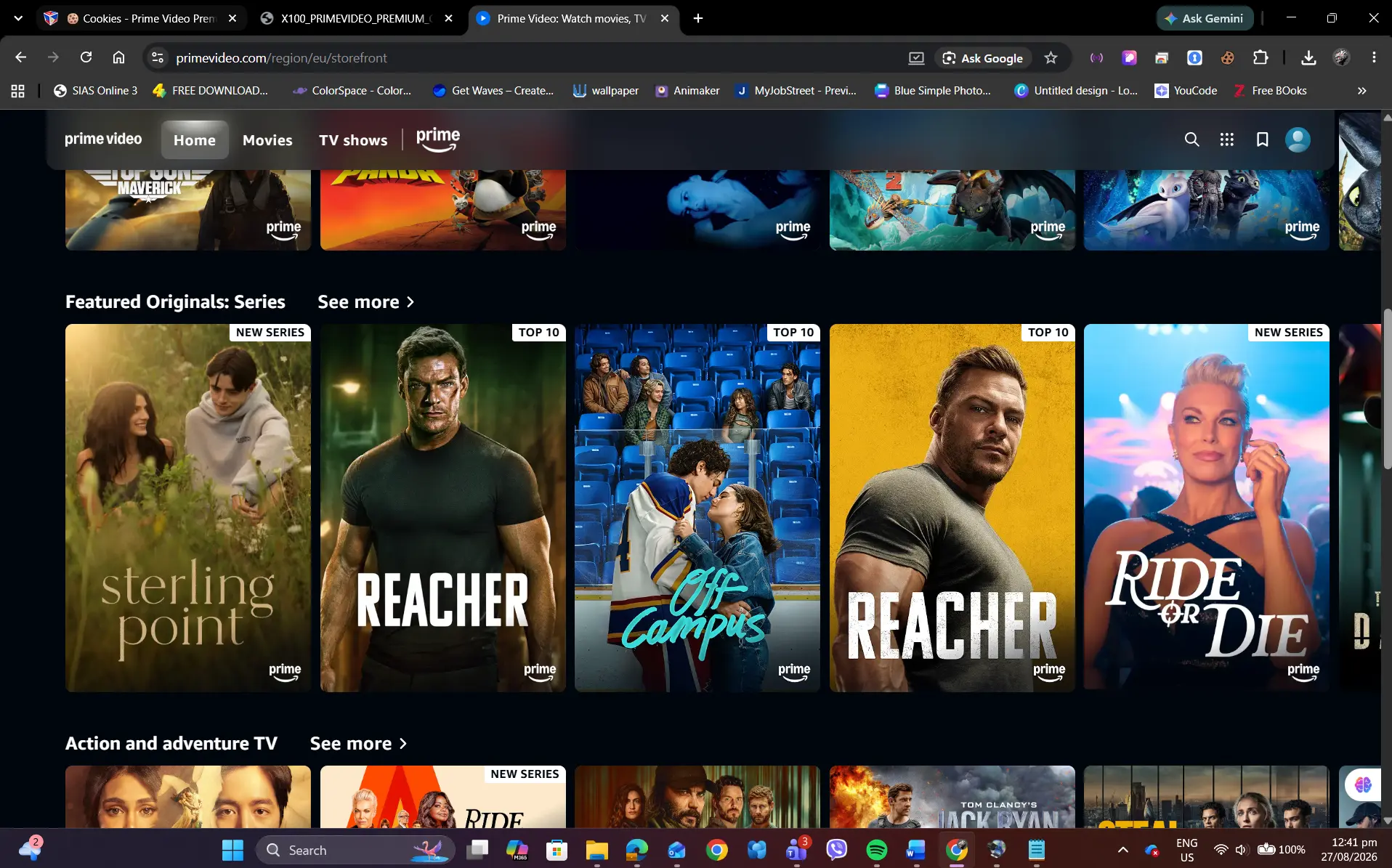Switch to the TV shows tab
Image resolution: width=1392 pixels, height=868 pixels.
point(353,139)
